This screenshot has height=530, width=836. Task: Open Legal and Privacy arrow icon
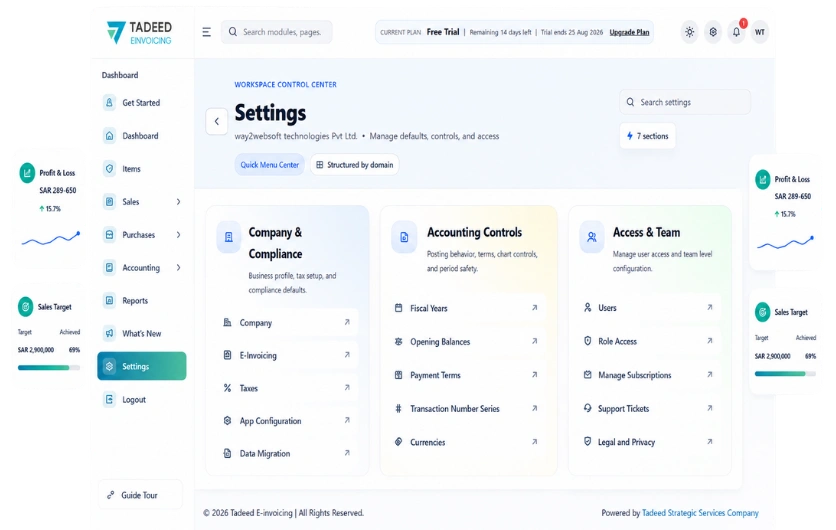tap(710, 441)
